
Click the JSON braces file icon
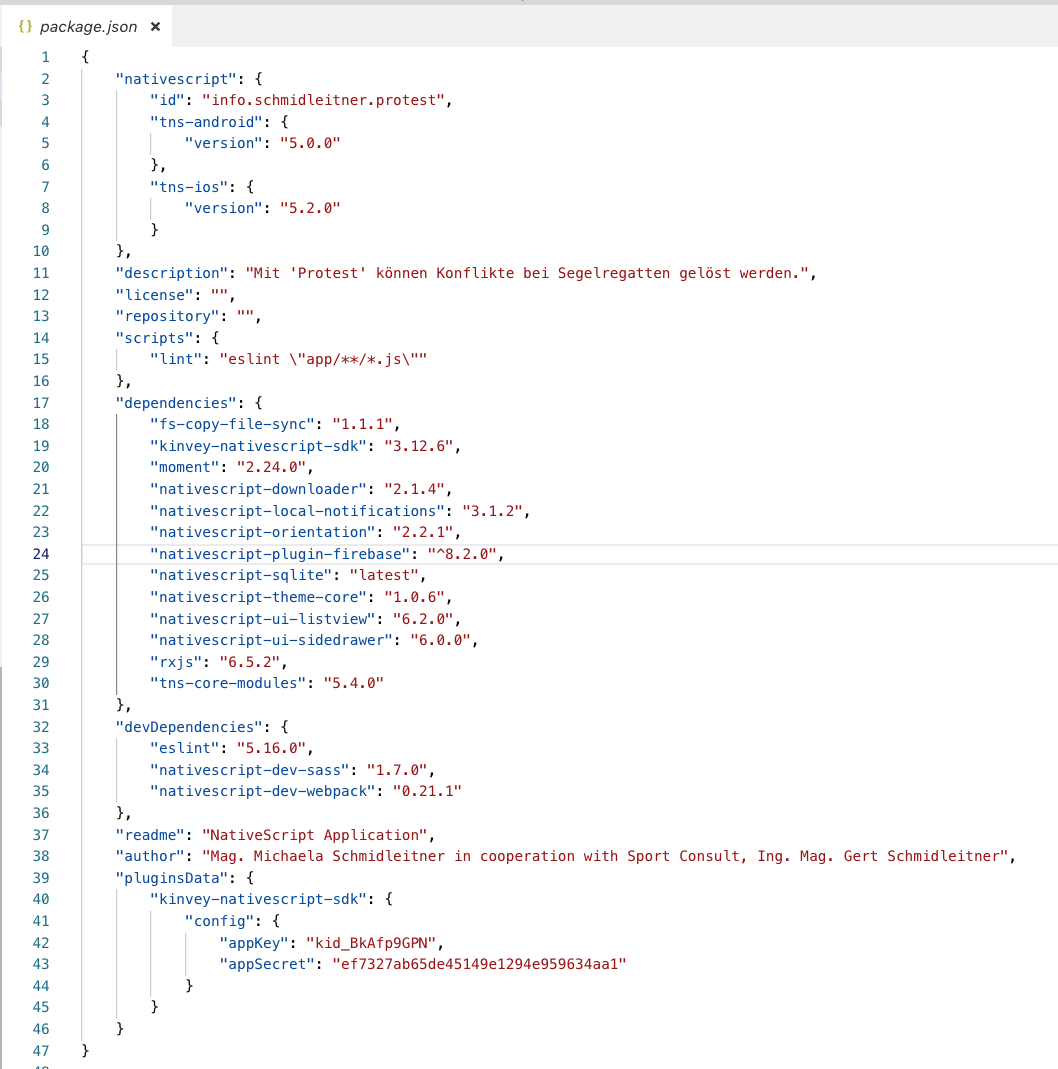tap(25, 27)
